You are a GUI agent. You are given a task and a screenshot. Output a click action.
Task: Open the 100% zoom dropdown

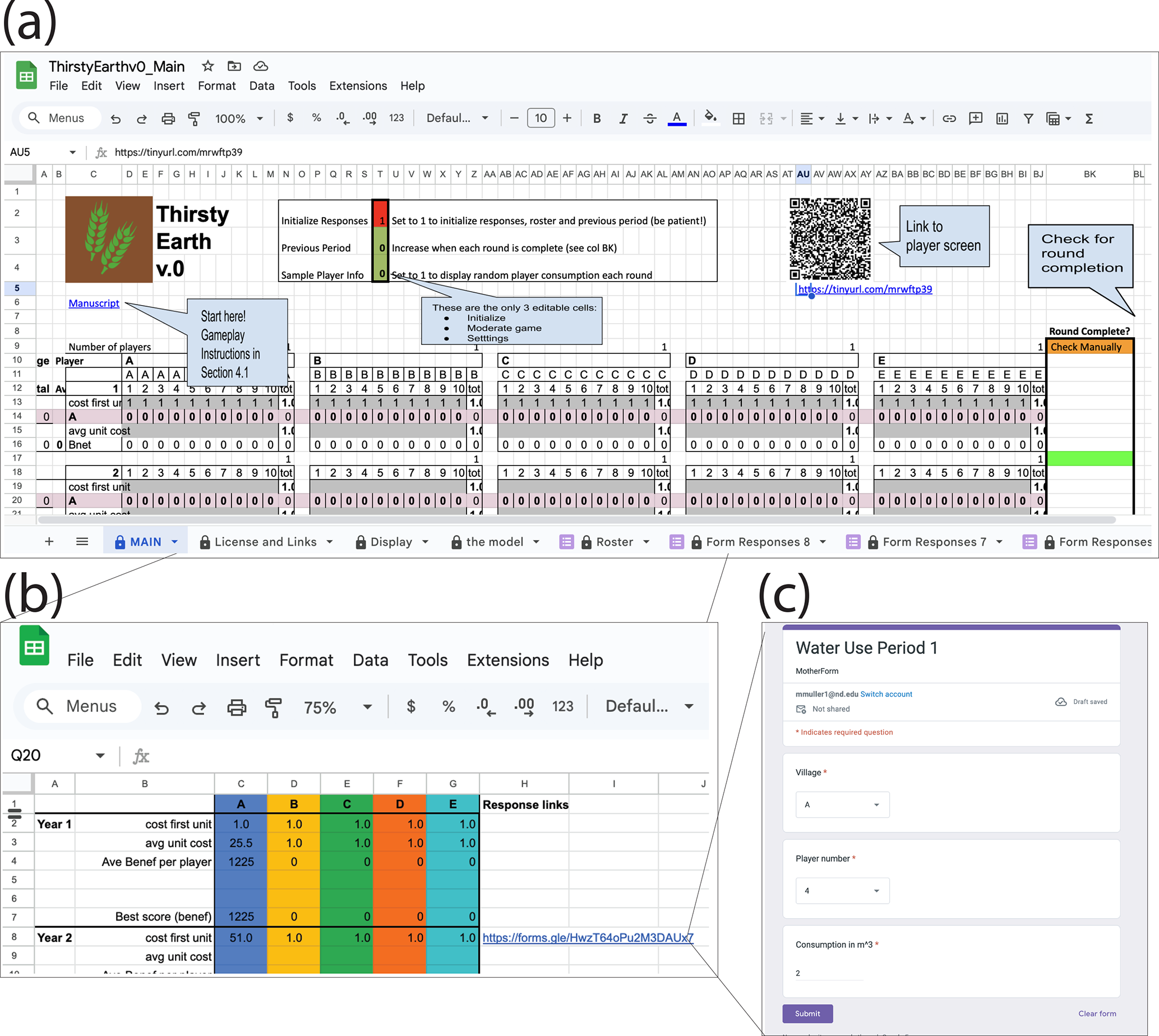(x=239, y=118)
